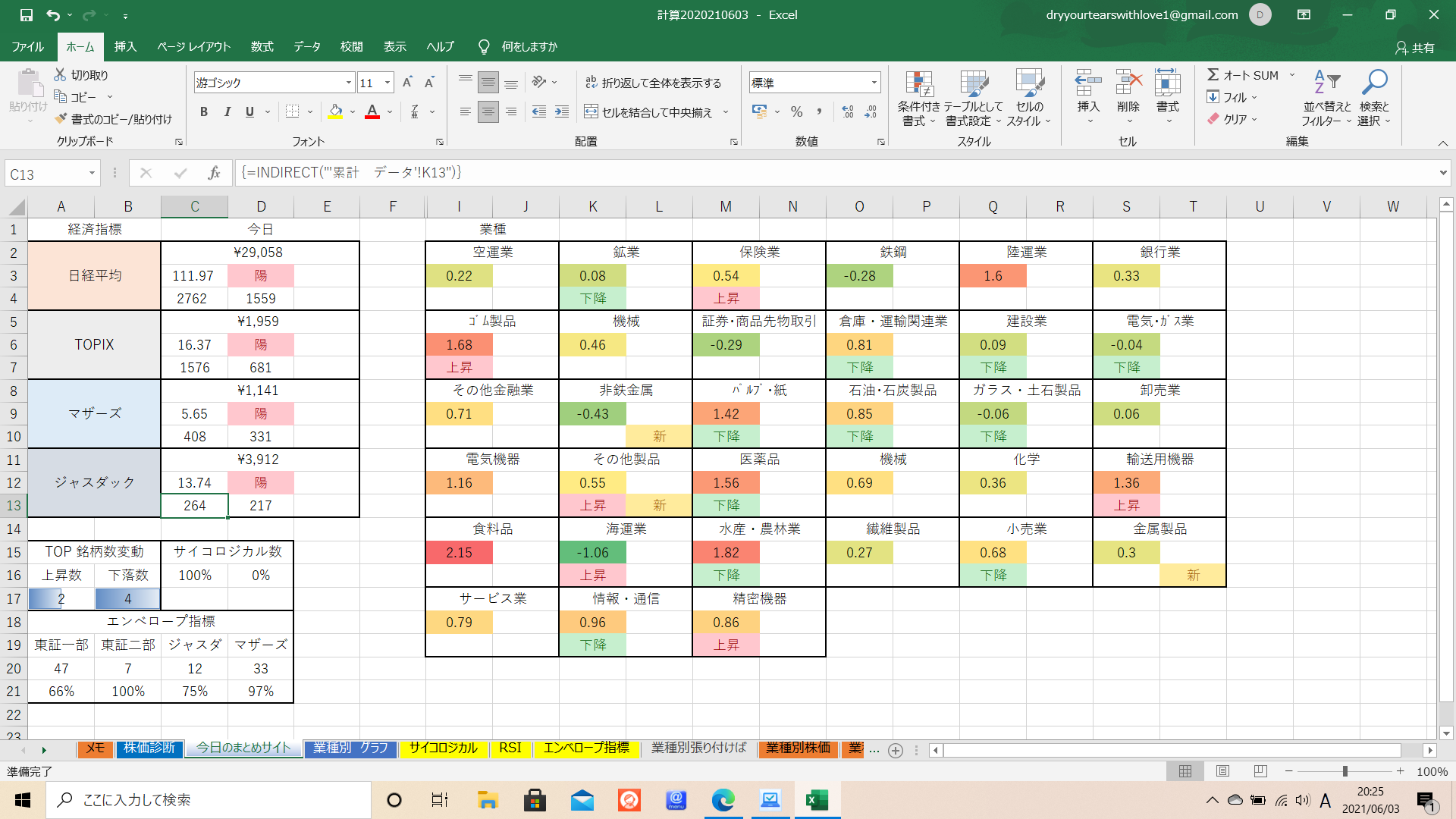Click the Insert Function fx icon

pyautogui.click(x=214, y=174)
